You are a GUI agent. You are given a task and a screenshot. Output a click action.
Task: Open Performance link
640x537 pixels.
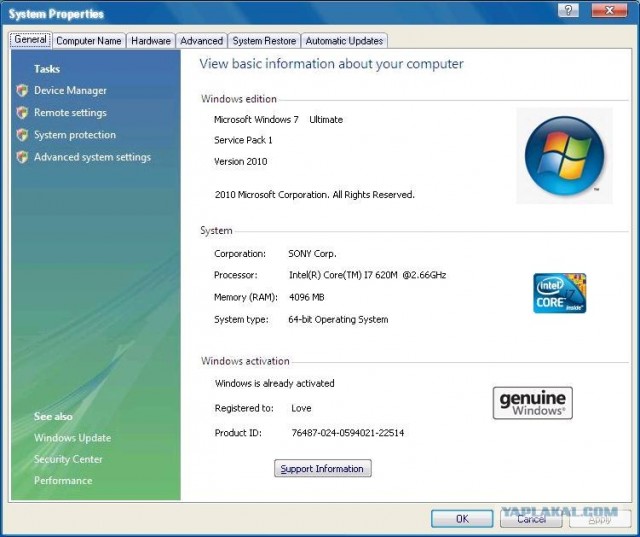coord(63,480)
